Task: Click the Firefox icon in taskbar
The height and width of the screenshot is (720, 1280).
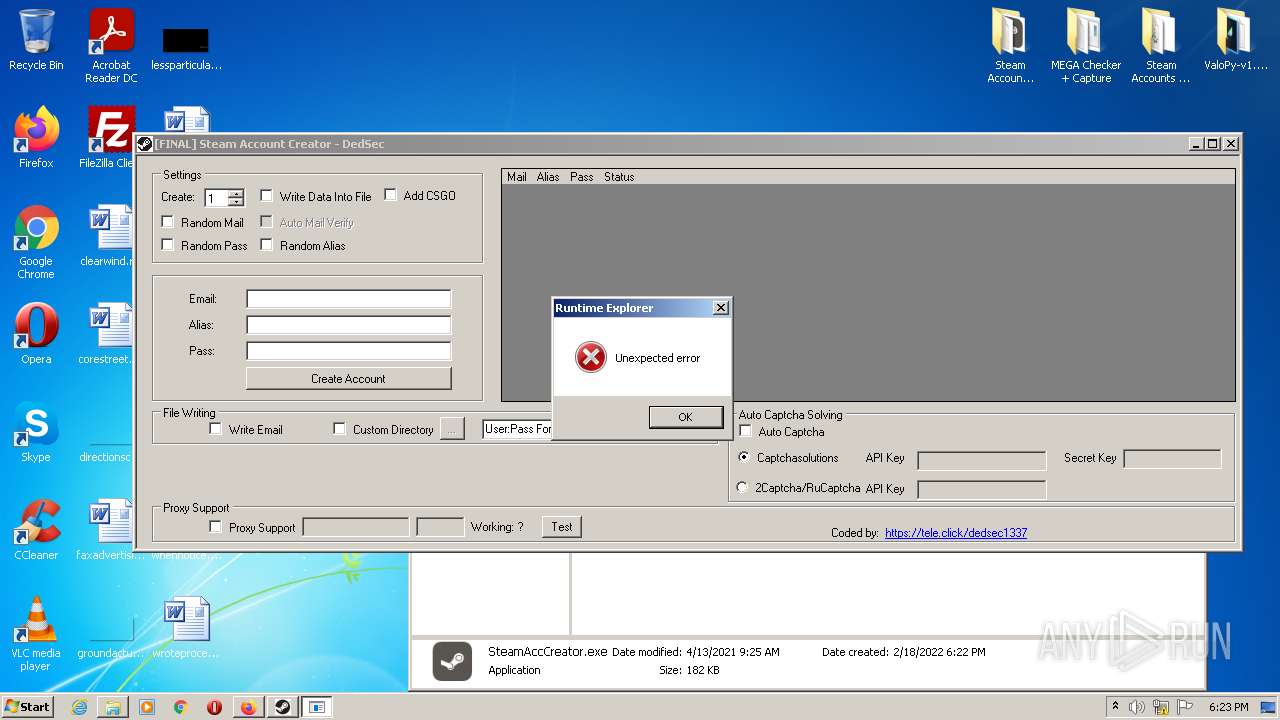Action: click(248, 707)
